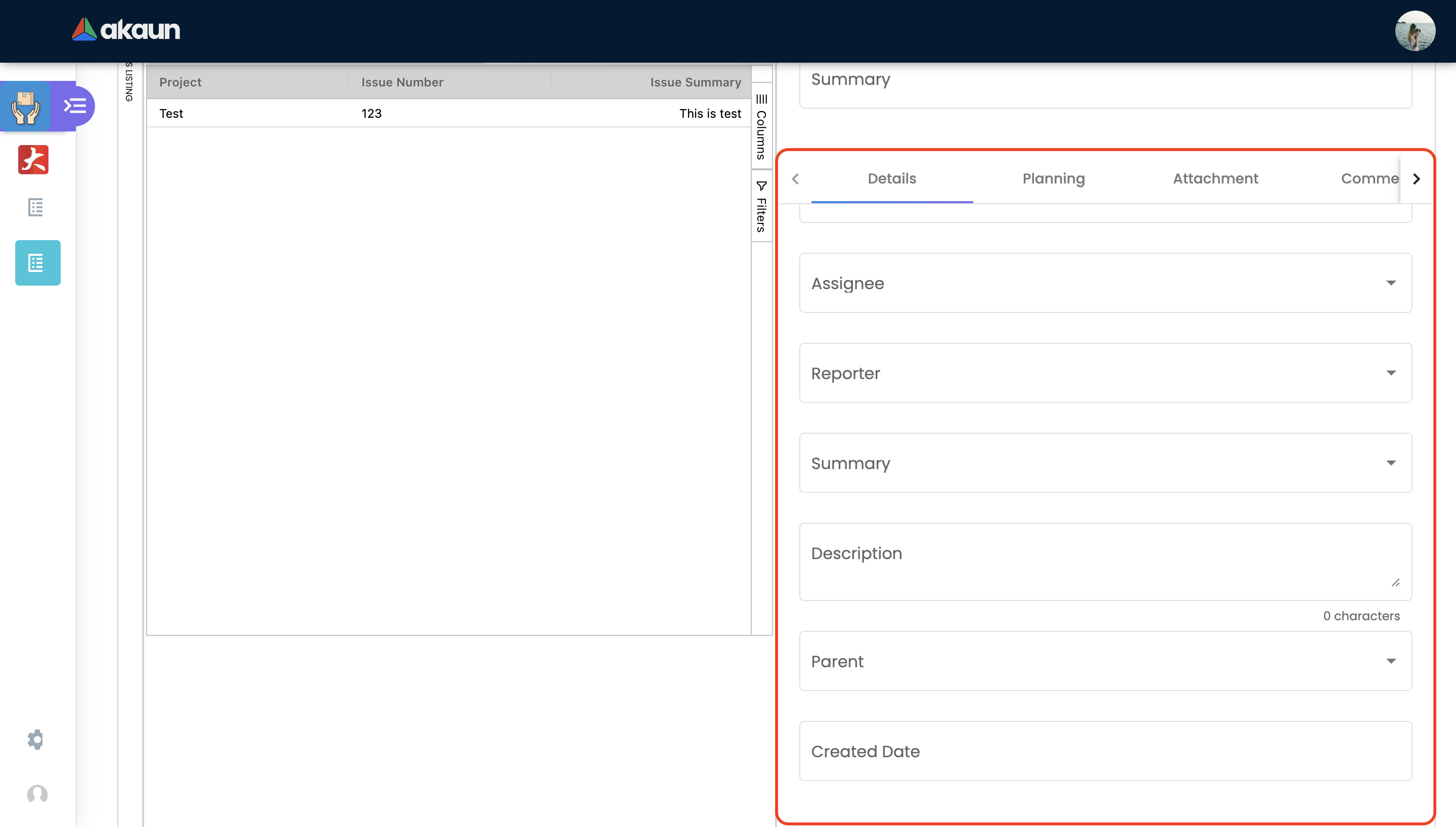The width and height of the screenshot is (1456, 827).
Task: Open the Filters side panel
Action: (x=761, y=207)
